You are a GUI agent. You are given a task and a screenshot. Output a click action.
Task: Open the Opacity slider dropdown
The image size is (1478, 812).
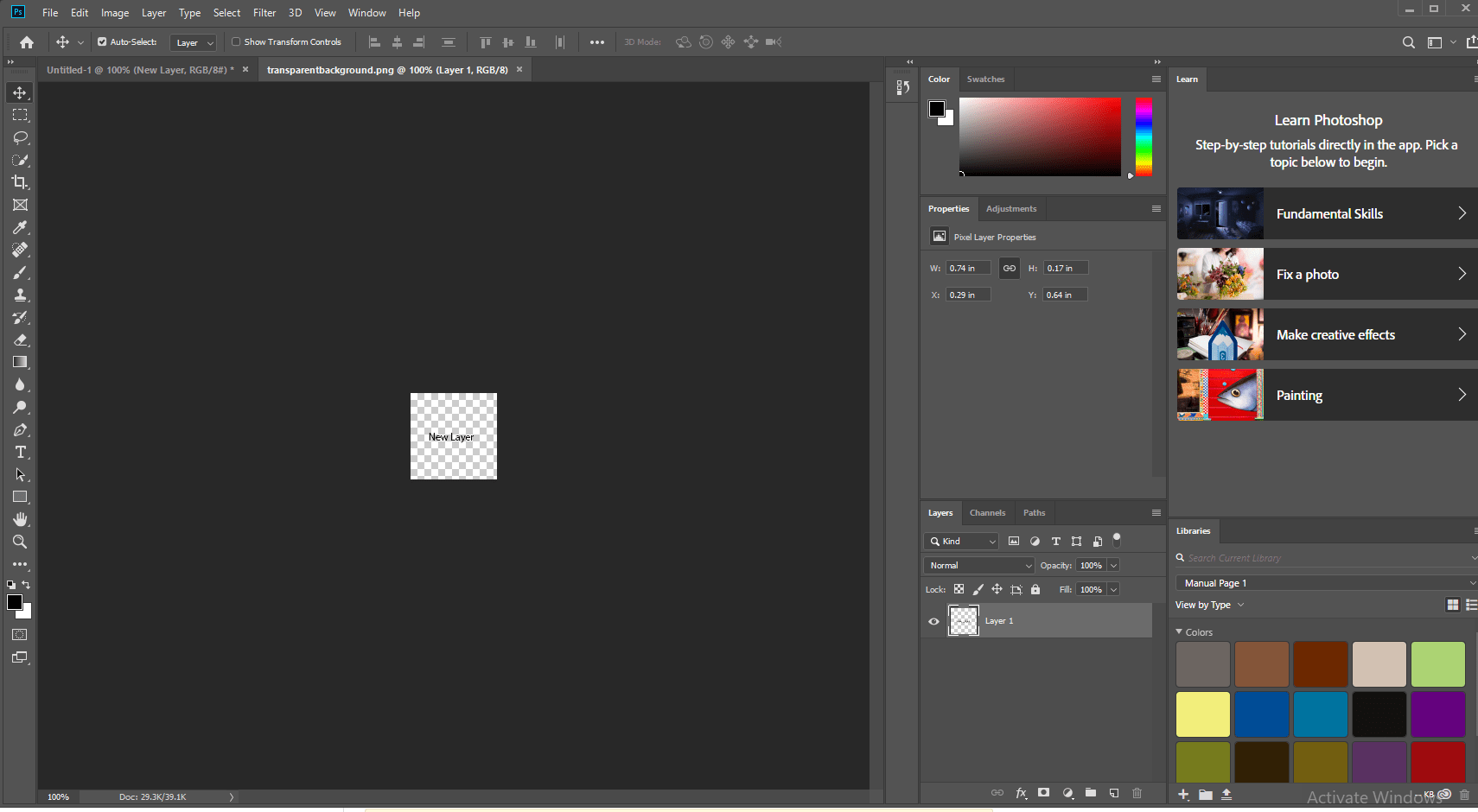coord(1114,566)
